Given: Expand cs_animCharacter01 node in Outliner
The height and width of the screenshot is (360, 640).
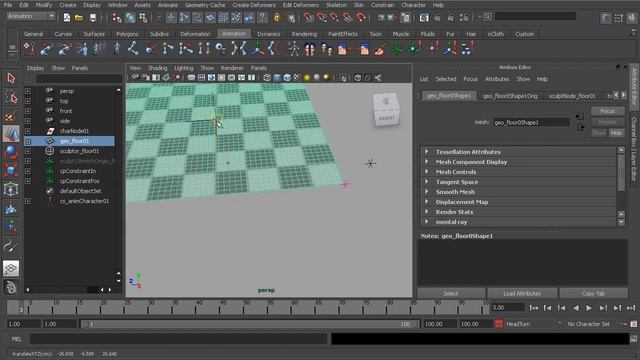Looking at the screenshot, I should pos(28,201).
